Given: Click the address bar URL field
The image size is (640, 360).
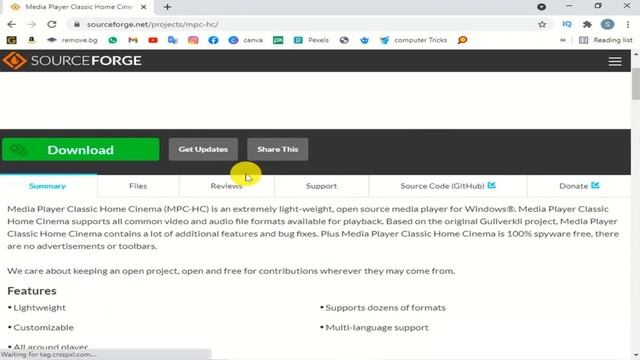Looking at the screenshot, I should click(x=306, y=24).
